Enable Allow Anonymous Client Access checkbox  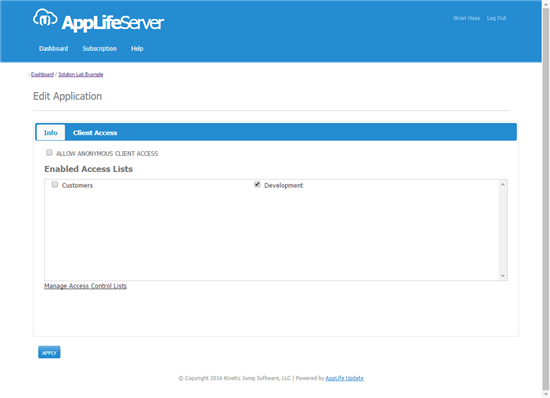click(49, 153)
